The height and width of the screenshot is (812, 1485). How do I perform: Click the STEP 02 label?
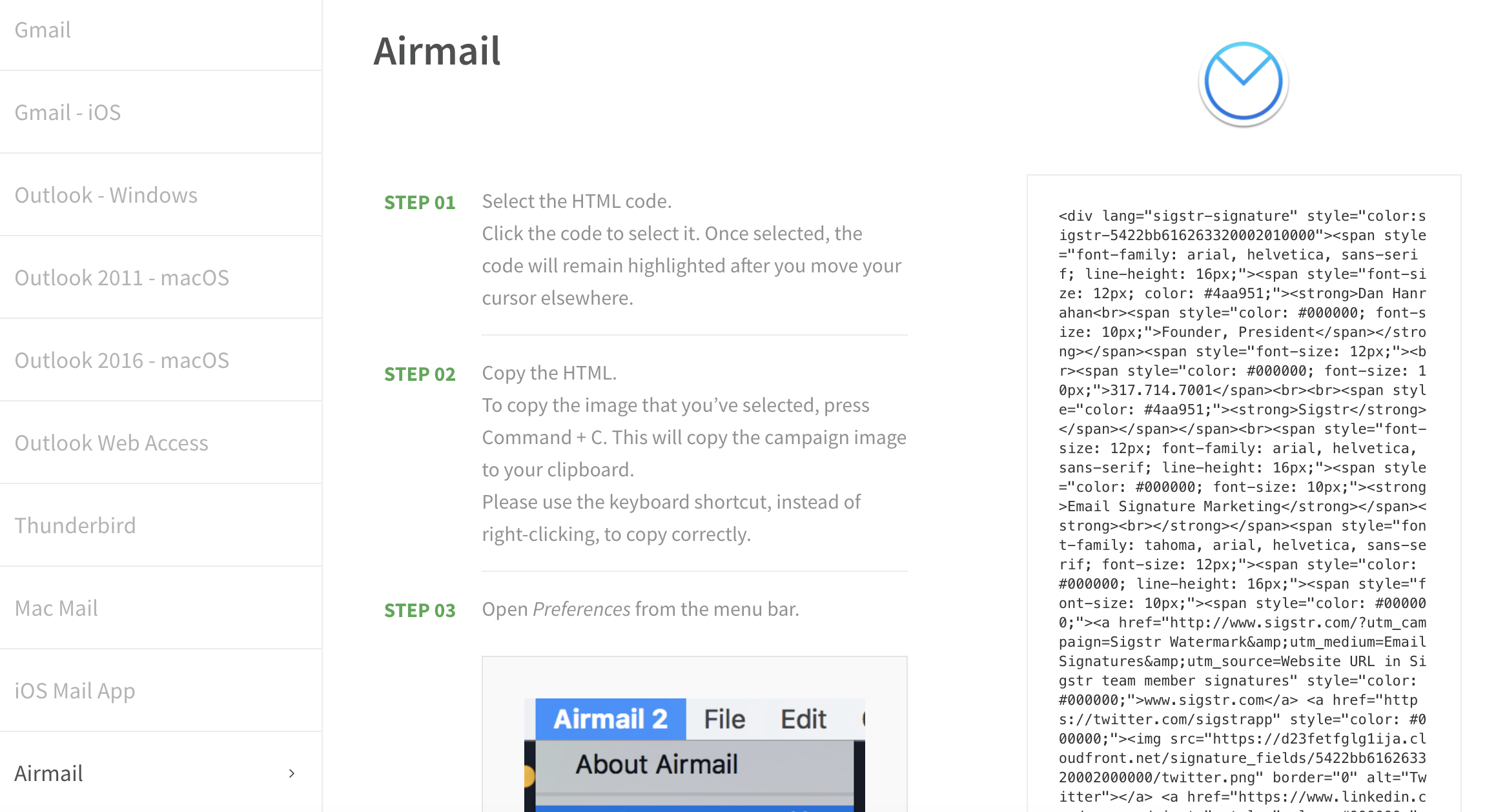coord(420,374)
